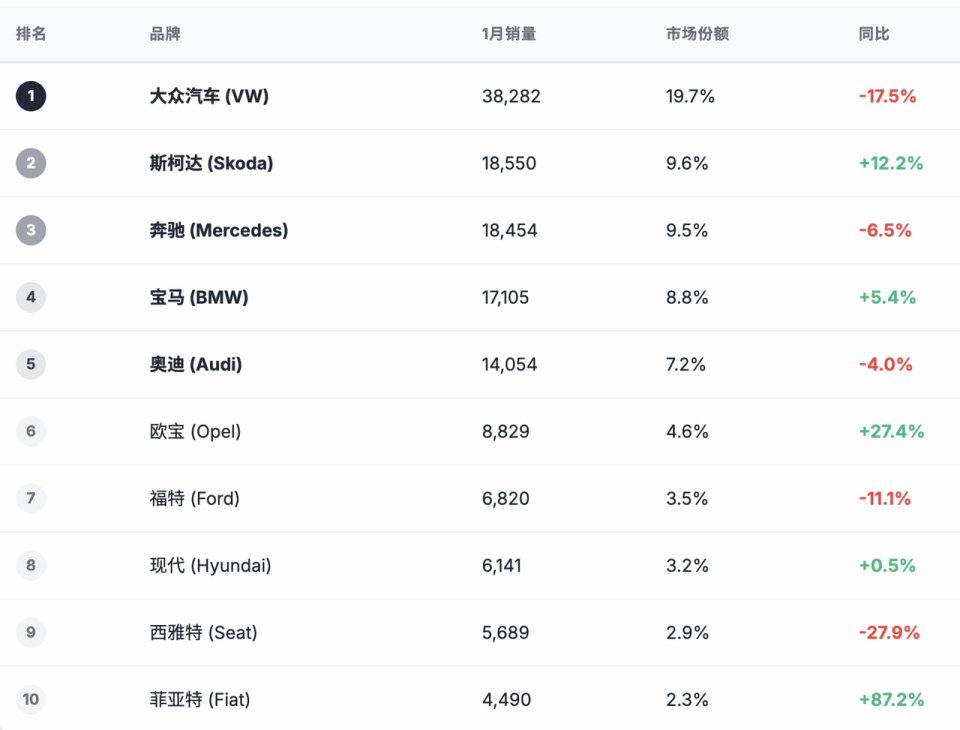The image size is (960, 730).
Task: Click the 同比 column header
Action: 873,34
